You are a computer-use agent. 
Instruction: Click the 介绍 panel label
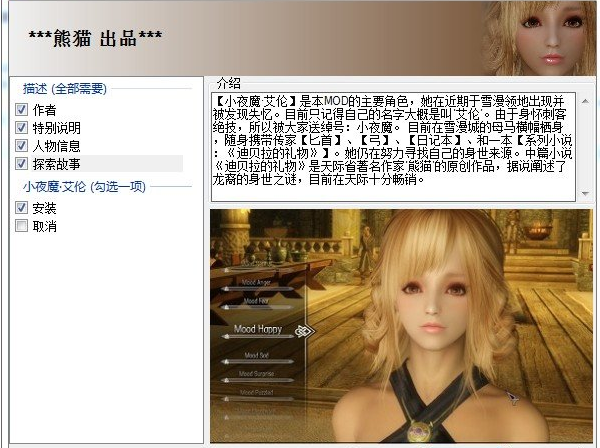pos(229,83)
